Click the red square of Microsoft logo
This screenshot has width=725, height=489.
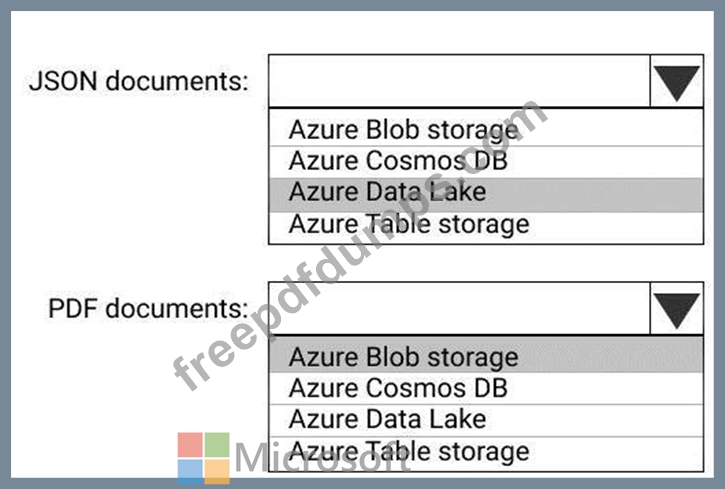point(190,445)
